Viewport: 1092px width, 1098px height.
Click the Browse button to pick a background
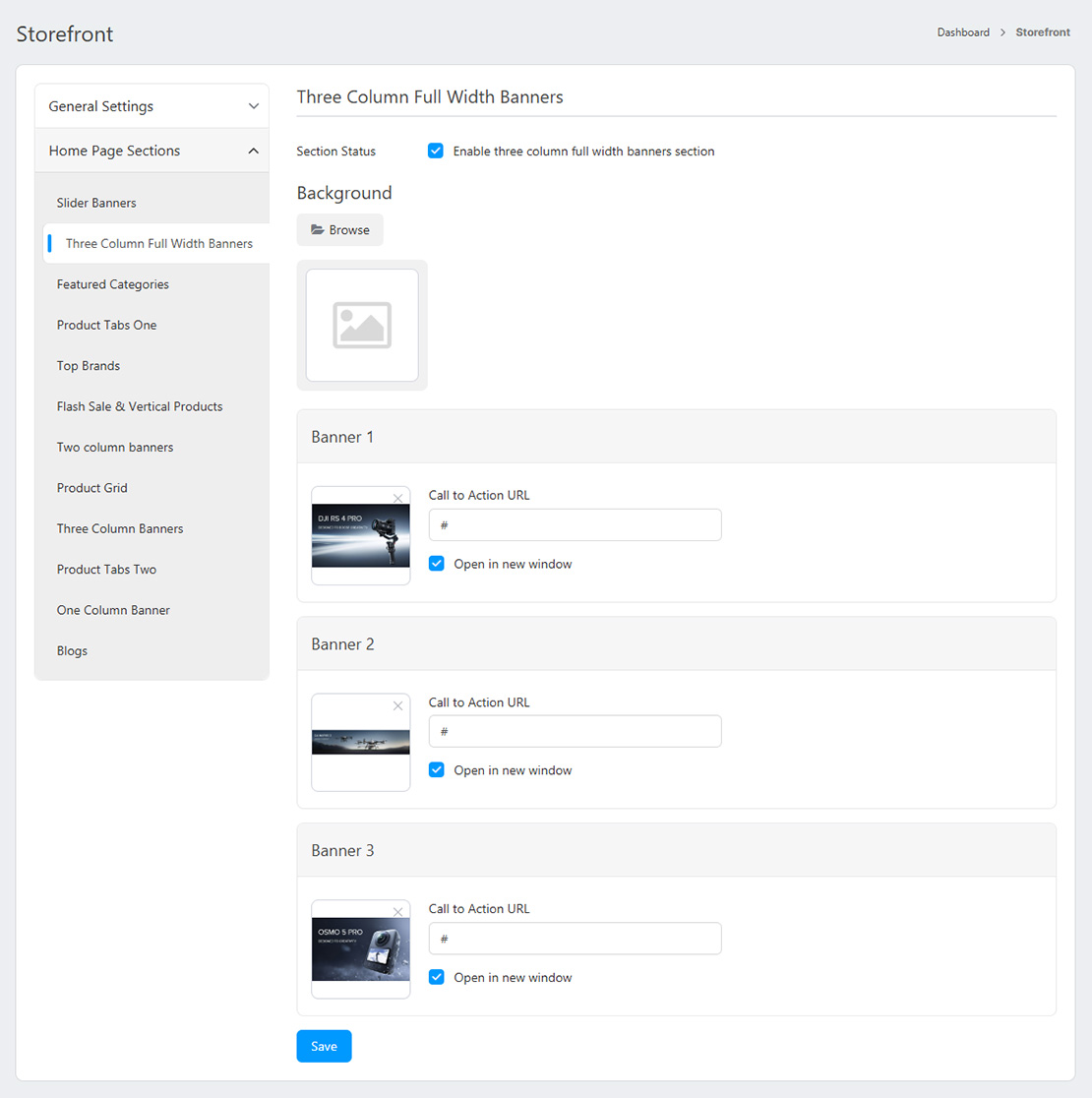[339, 230]
